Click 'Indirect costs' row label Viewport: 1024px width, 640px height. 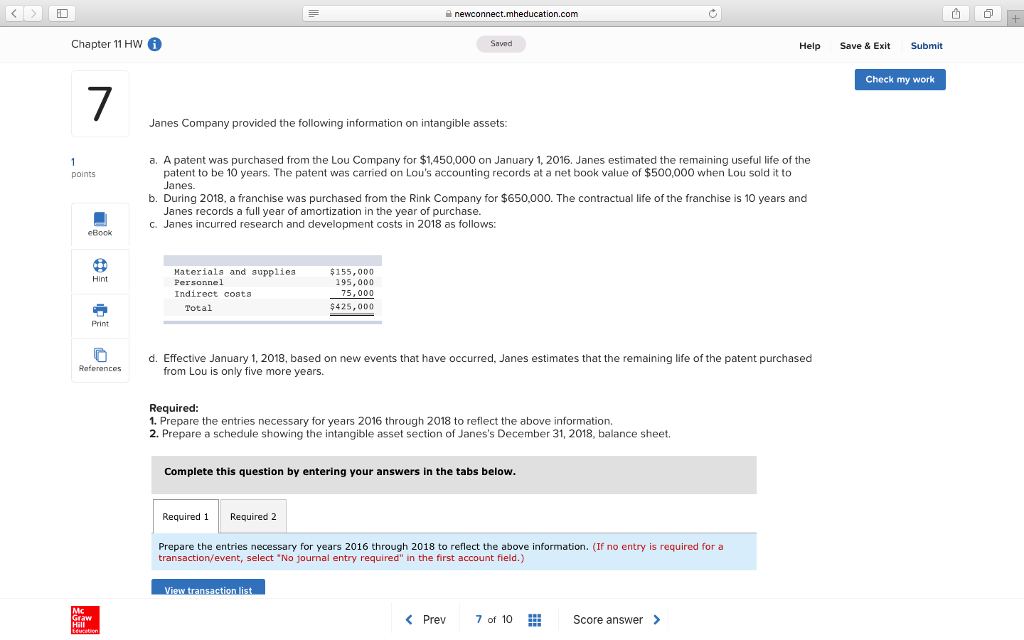[x=213, y=294]
